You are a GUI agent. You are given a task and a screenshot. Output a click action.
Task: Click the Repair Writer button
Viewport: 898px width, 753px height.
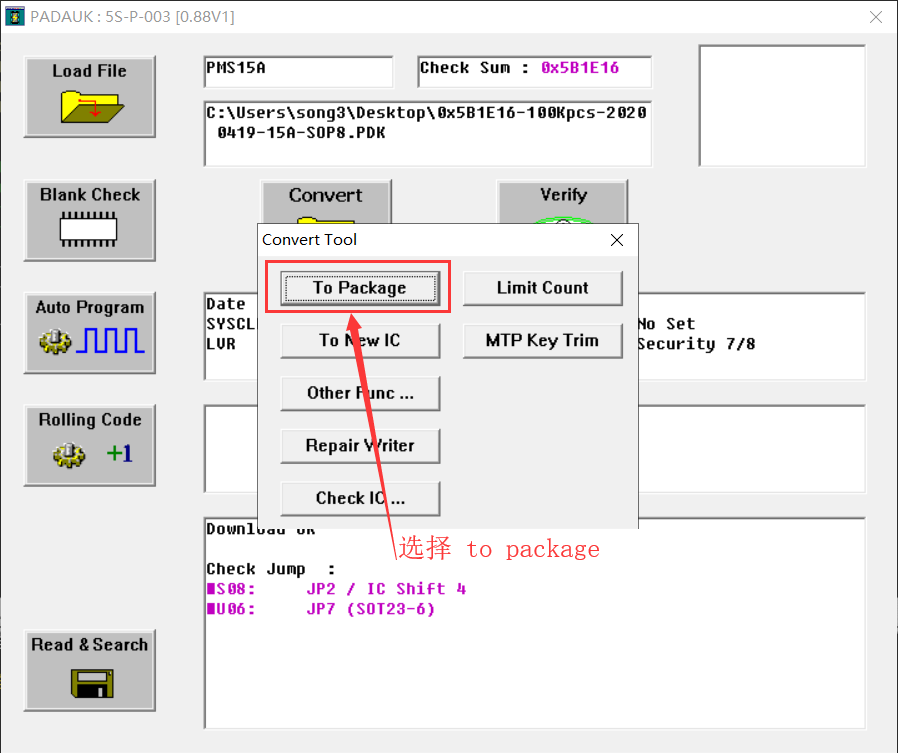click(x=359, y=446)
